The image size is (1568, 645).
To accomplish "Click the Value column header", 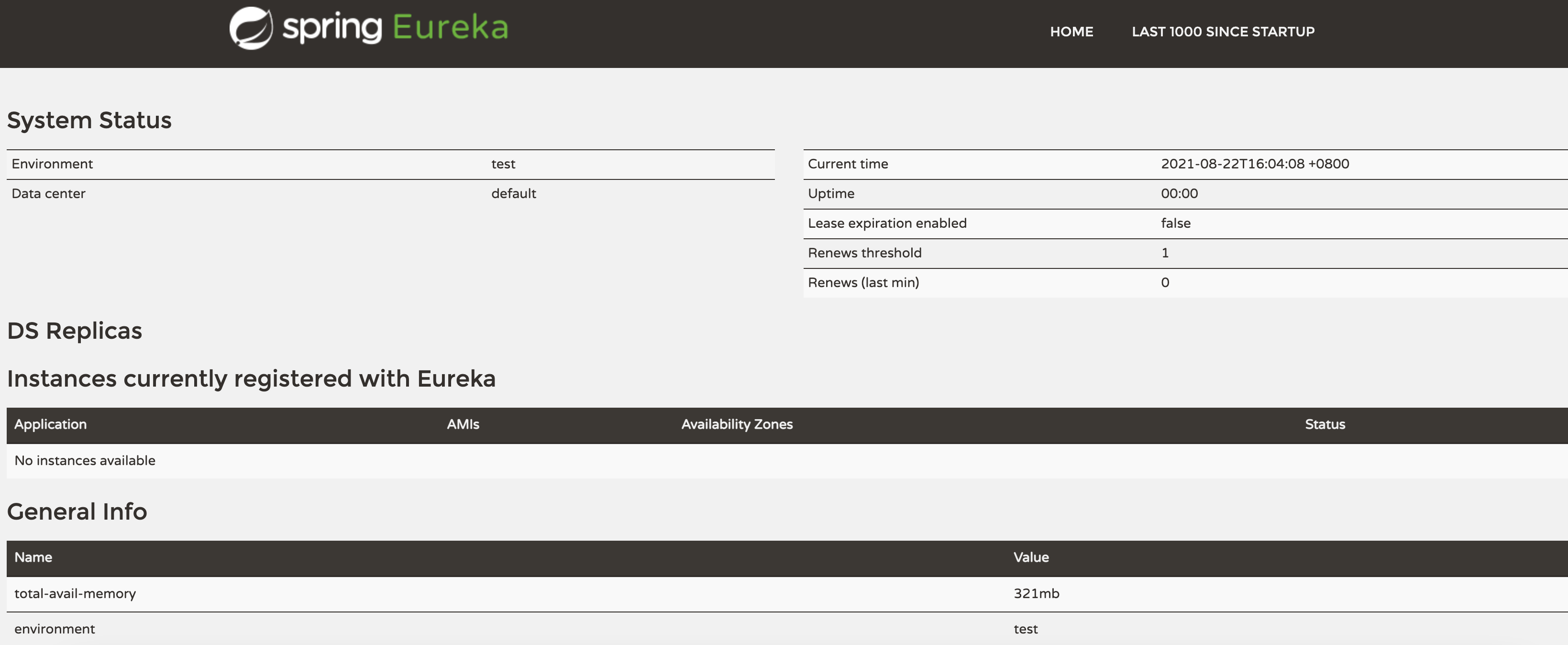I will [x=1030, y=557].
